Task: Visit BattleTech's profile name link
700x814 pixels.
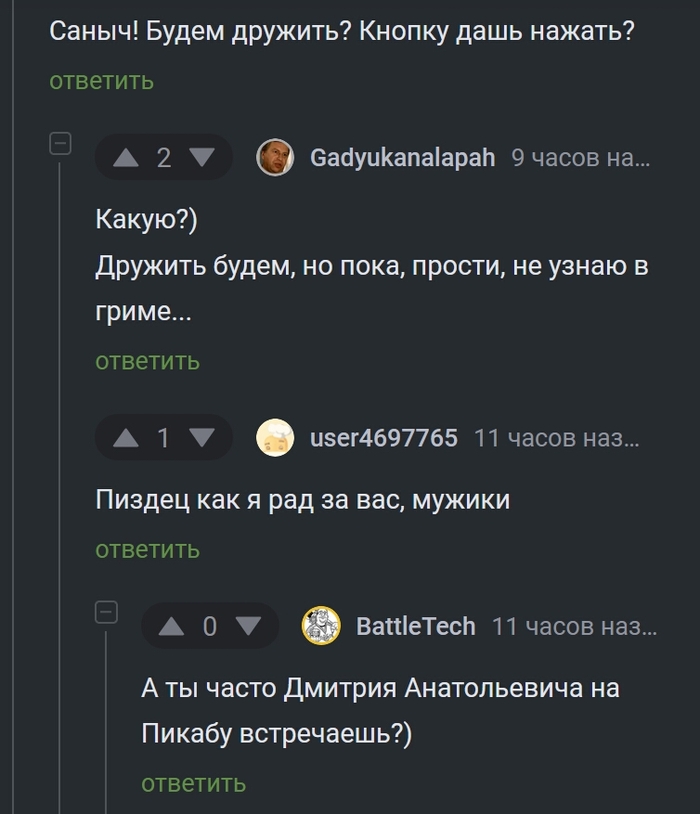Action: 416,627
